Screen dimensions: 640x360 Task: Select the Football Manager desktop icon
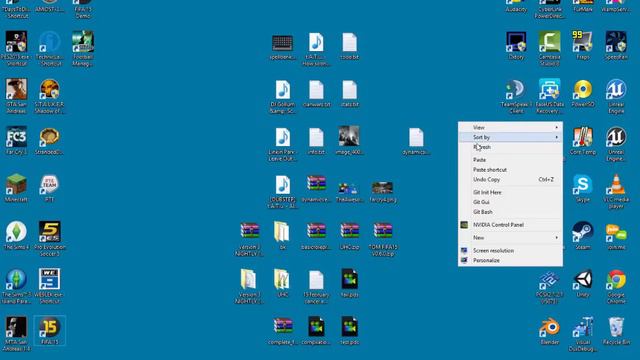[83, 48]
